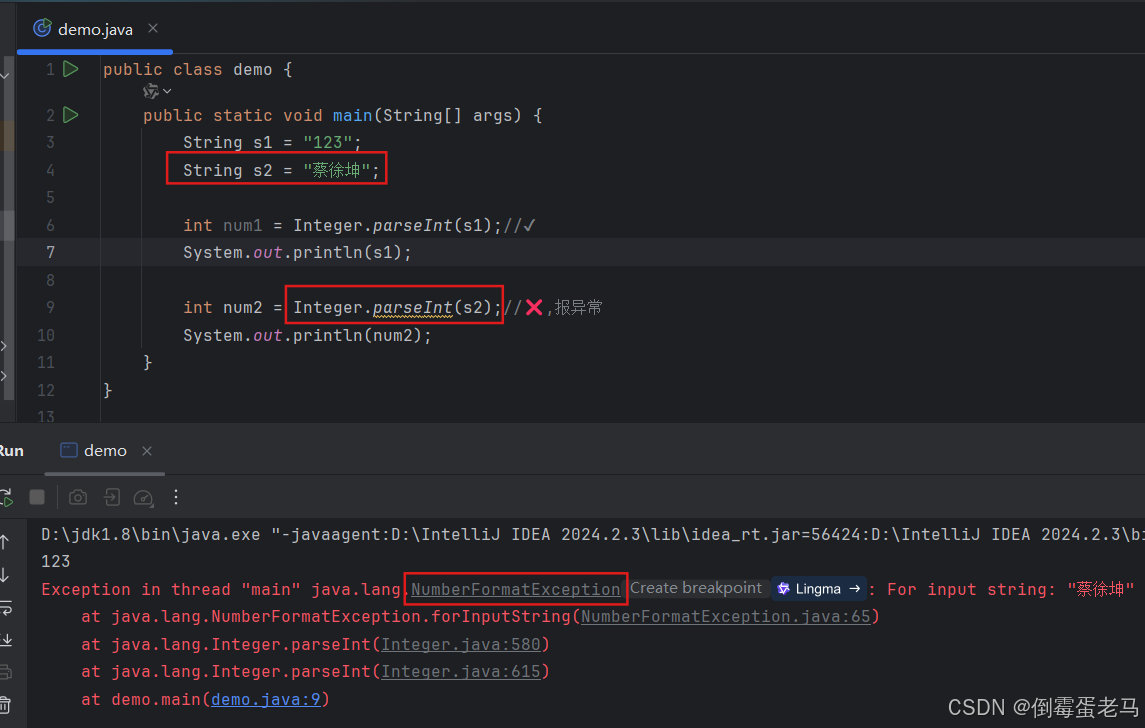1145x728 pixels.
Task: Open demo.java:9 stack trace link
Action: coord(266,700)
